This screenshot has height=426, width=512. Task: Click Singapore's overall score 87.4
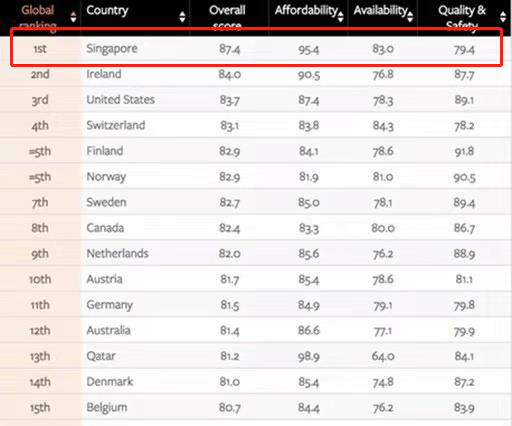click(229, 49)
